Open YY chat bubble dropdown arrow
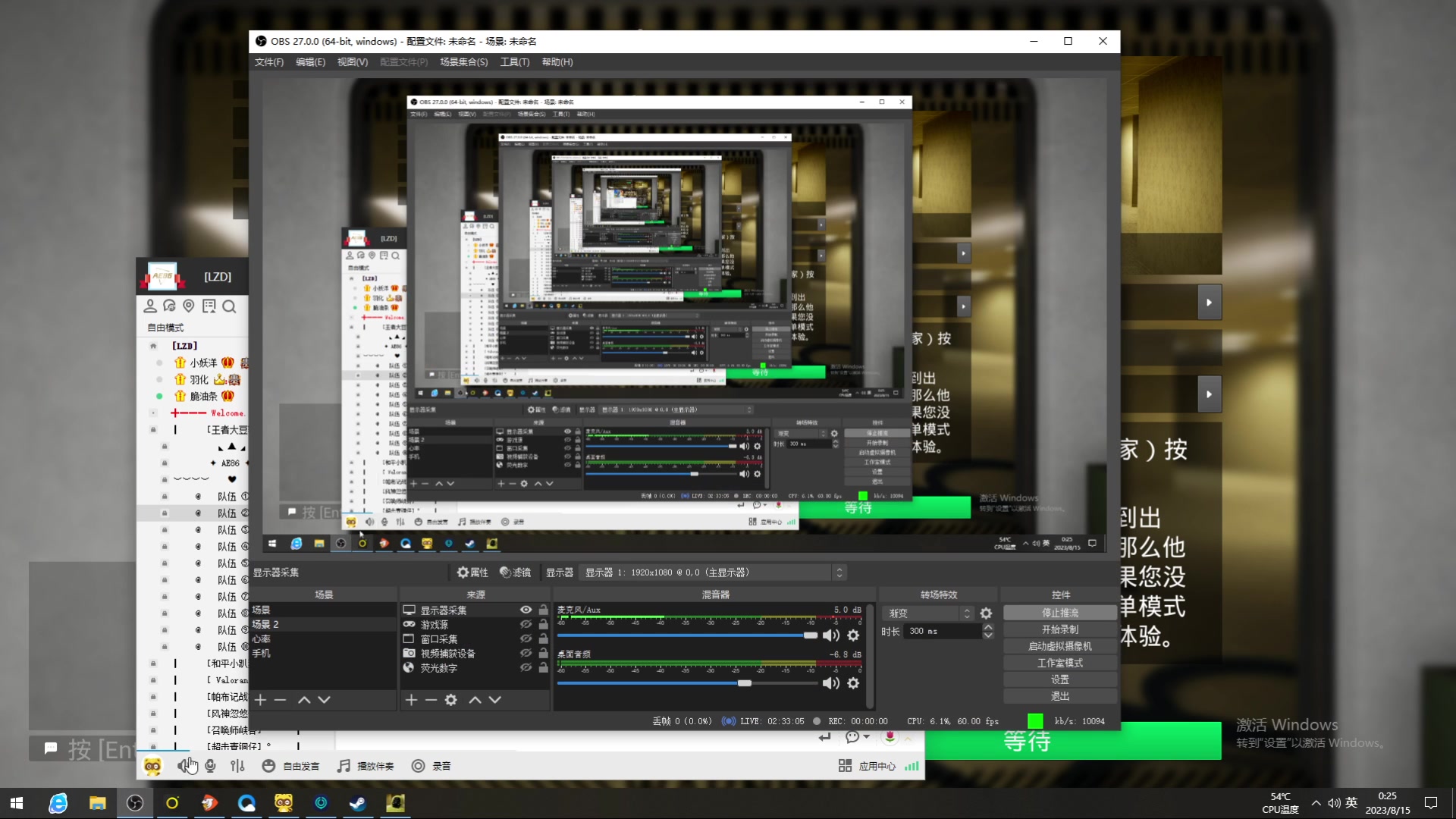This screenshot has height=819, width=1456. click(867, 737)
